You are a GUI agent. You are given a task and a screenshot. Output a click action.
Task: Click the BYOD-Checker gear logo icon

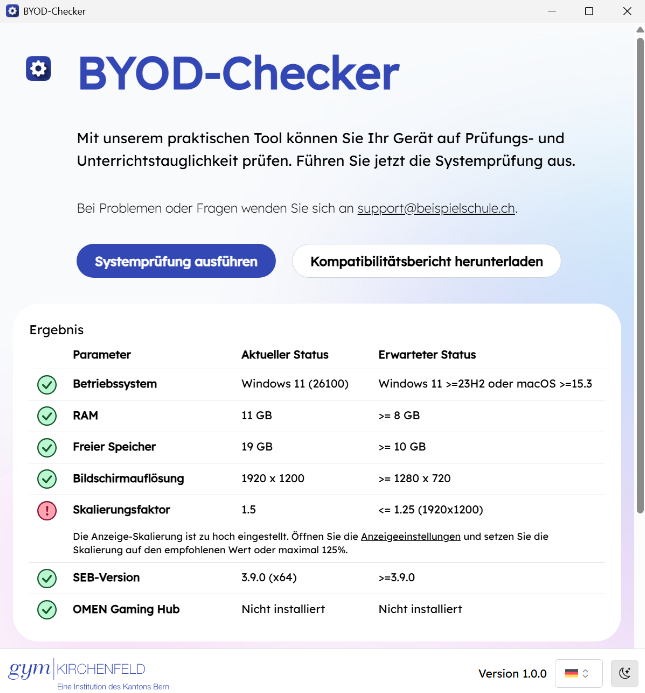point(38,69)
